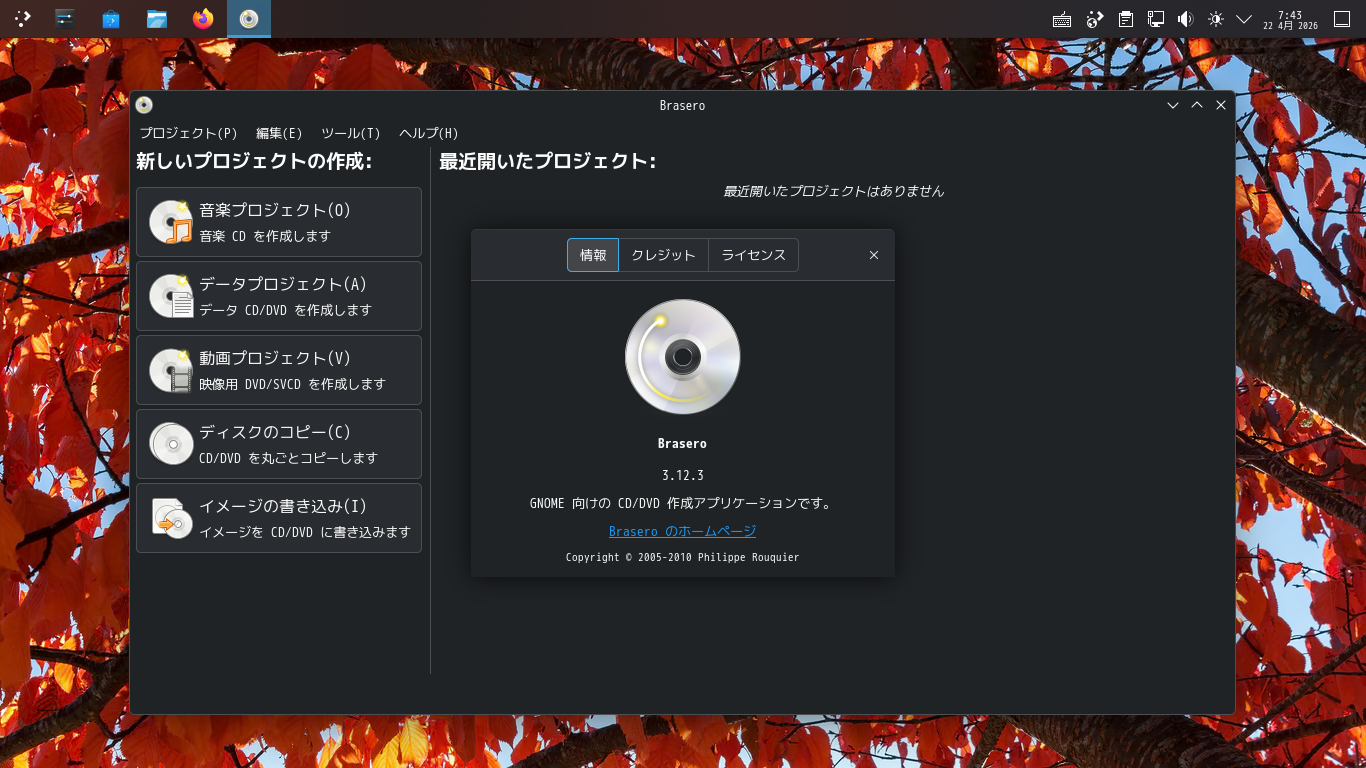Open the KDE application launcher

[x=22, y=18]
